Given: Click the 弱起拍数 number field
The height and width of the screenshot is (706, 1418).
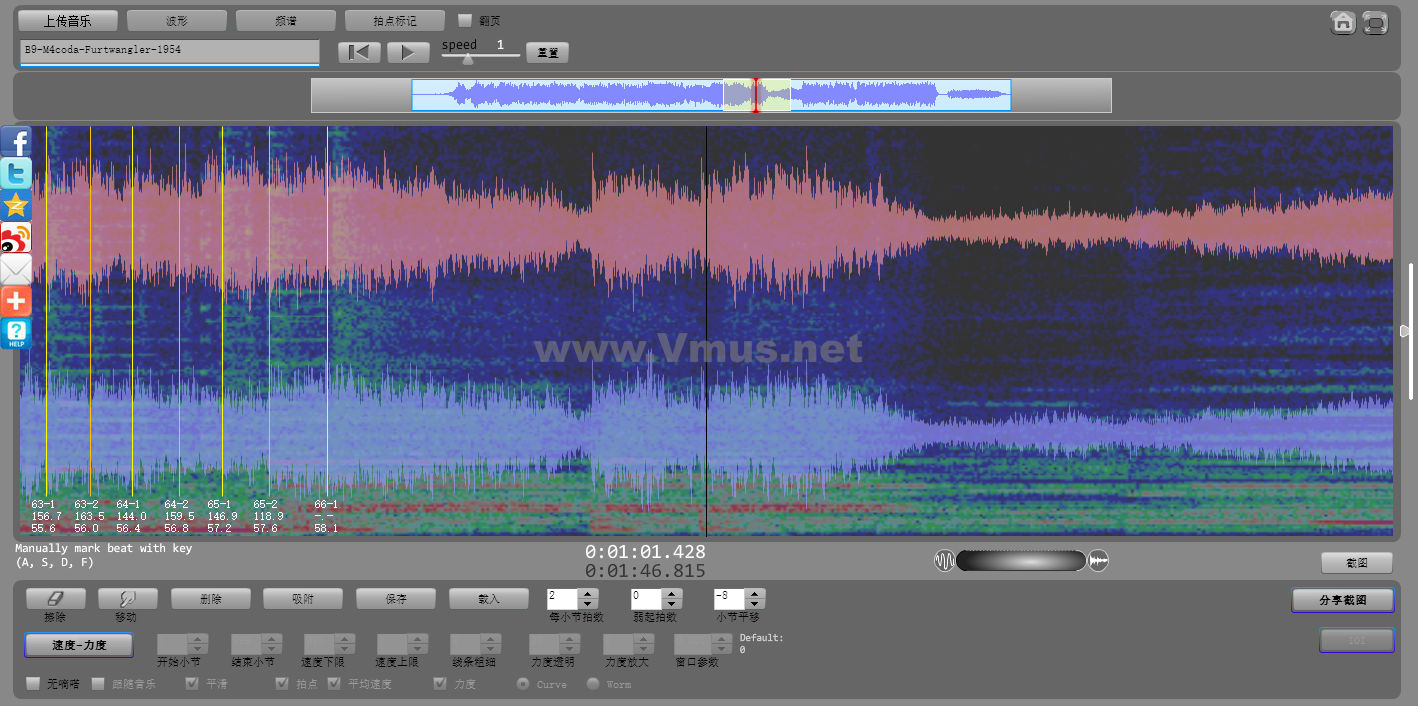Looking at the screenshot, I should tap(646, 599).
